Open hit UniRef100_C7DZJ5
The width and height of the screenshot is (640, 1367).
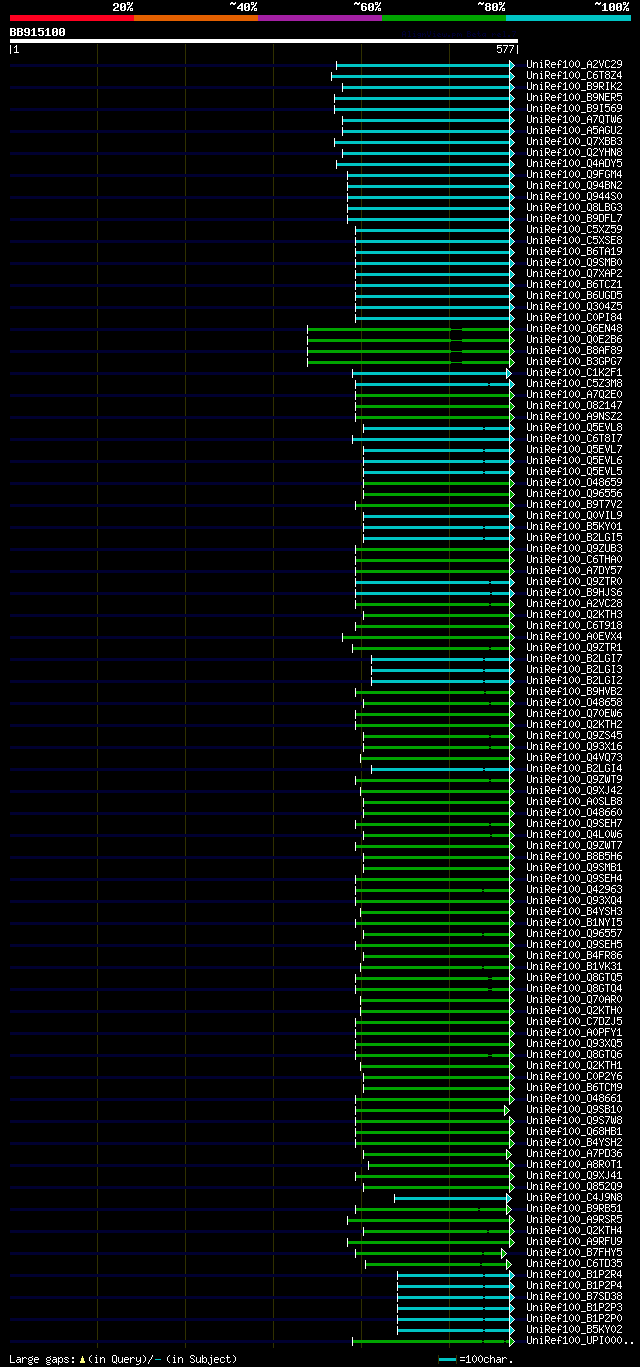click(574, 1021)
